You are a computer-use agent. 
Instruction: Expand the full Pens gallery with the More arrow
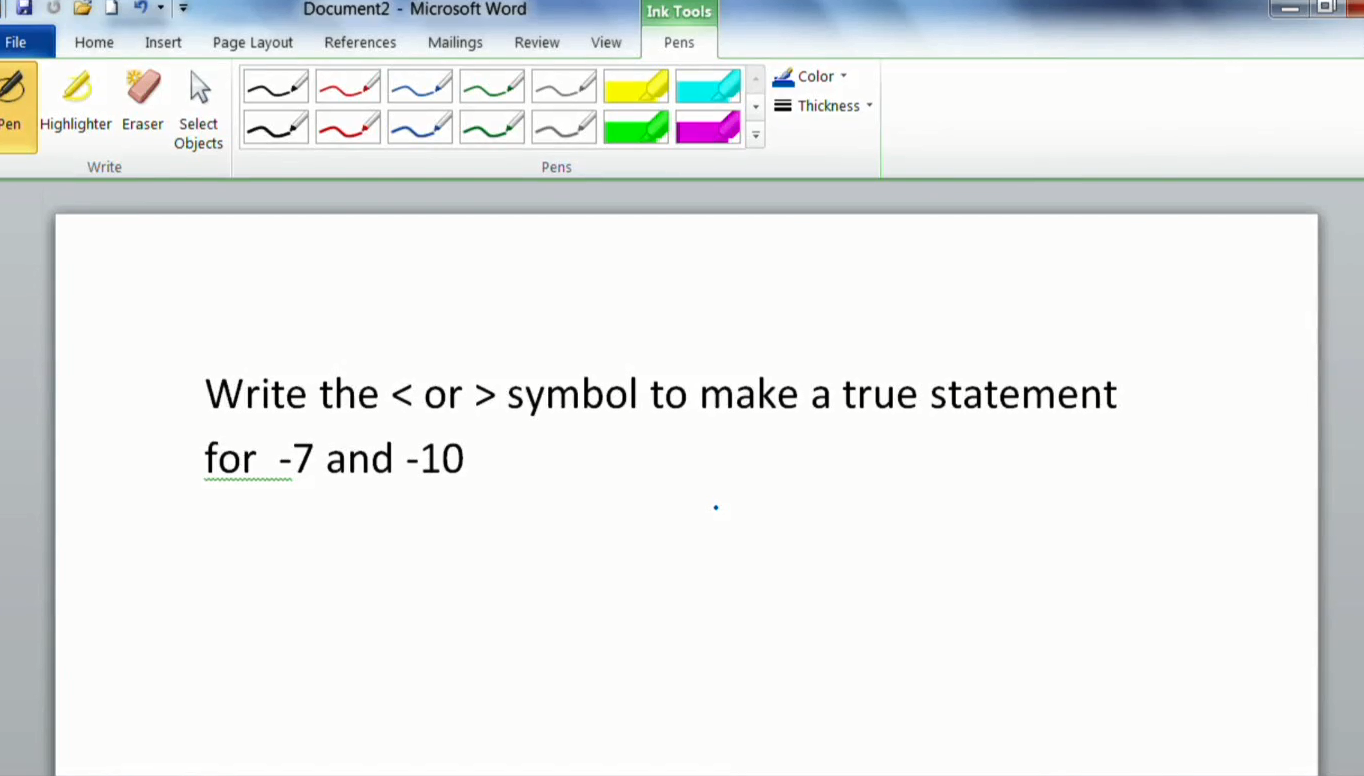[755, 135]
